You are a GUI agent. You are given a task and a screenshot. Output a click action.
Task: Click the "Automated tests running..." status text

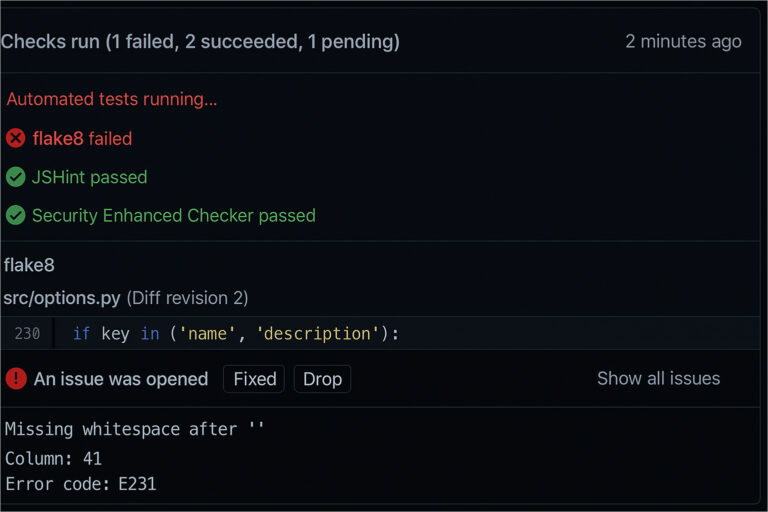coord(111,99)
